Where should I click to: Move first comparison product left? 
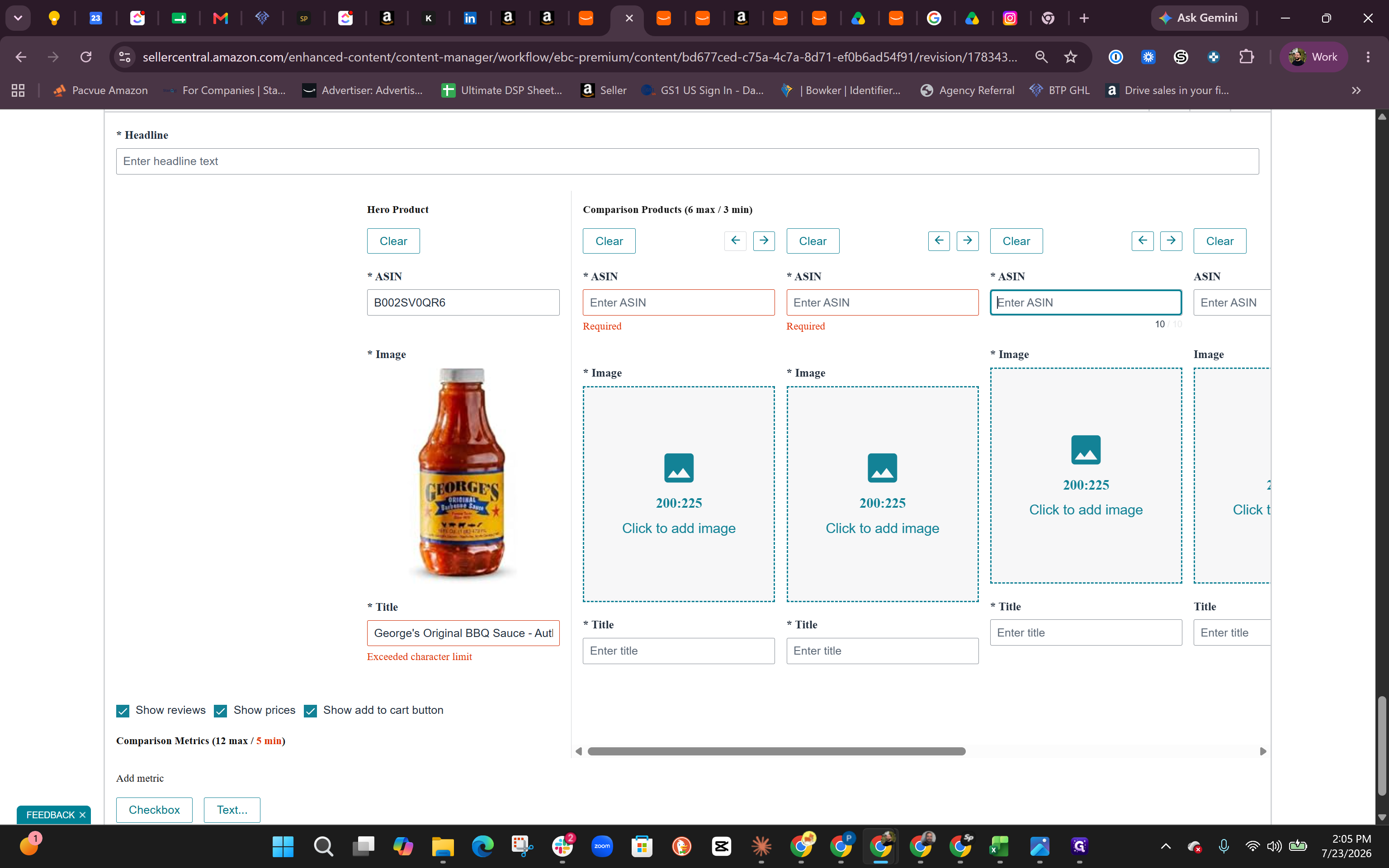tap(735, 241)
